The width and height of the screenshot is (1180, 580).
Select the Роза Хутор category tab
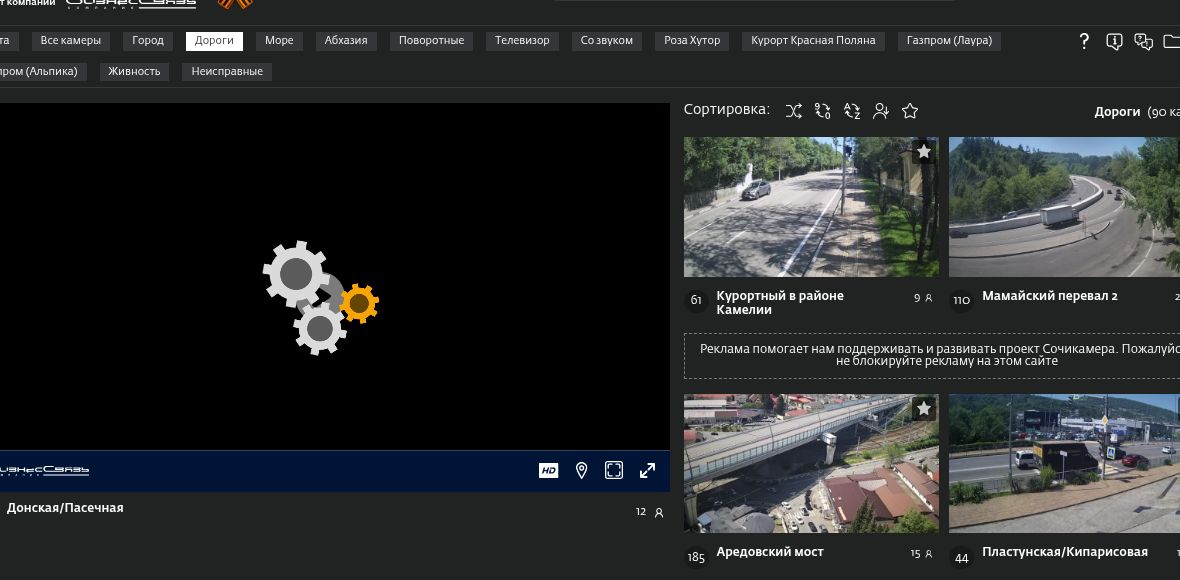click(692, 41)
